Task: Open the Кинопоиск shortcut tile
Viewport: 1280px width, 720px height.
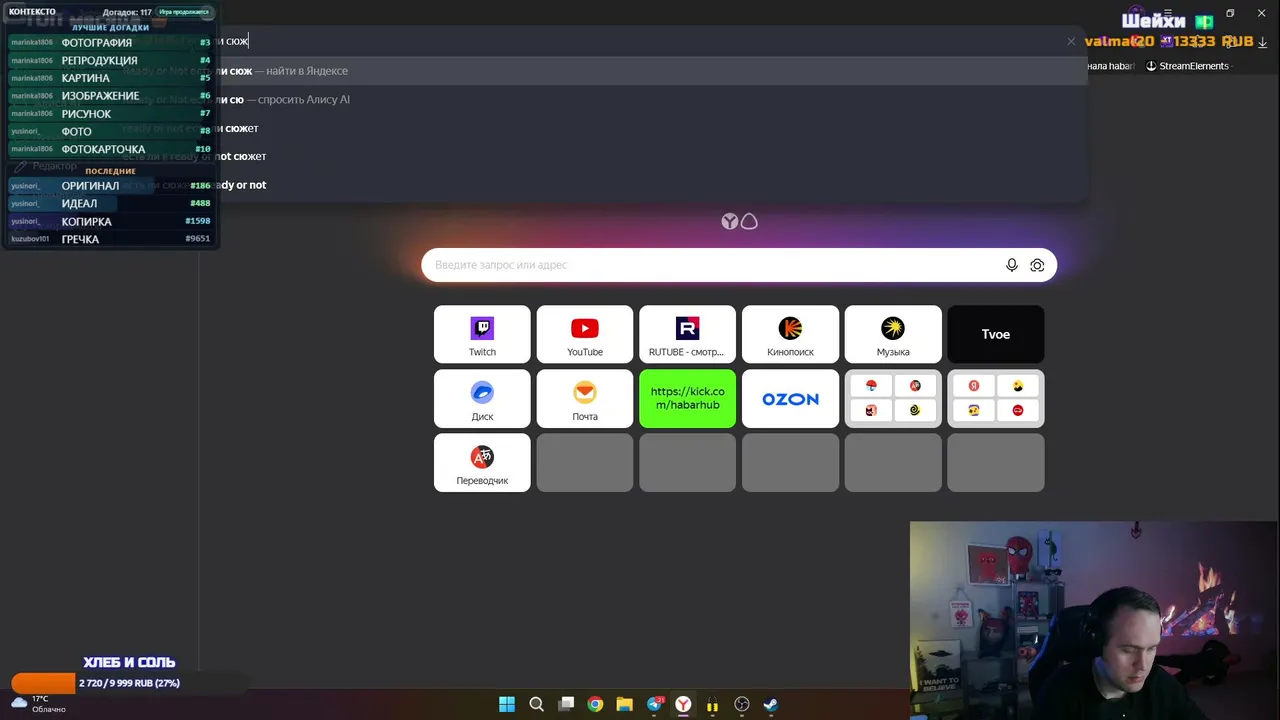Action: [790, 334]
